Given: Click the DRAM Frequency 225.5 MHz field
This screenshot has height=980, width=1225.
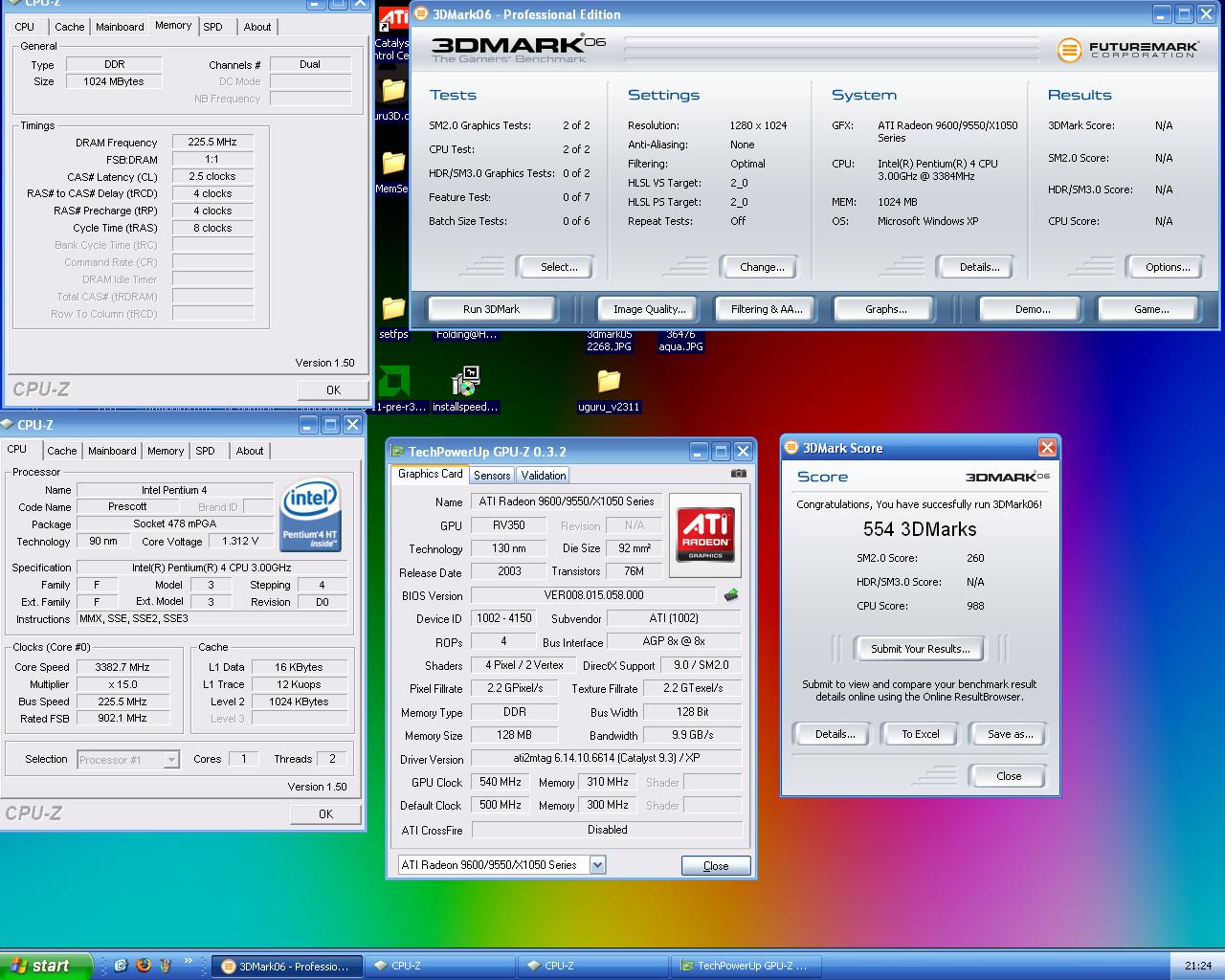Looking at the screenshot, I should [212, 142].
